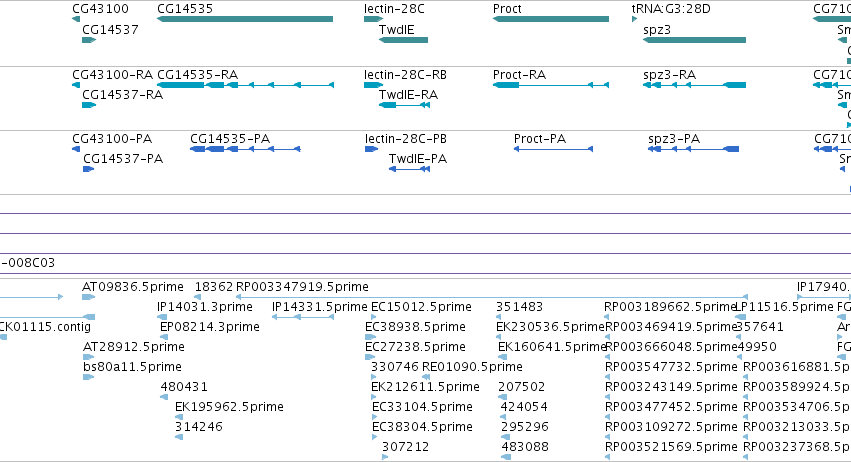Click the CG14537 gene label

click(110, 29)
